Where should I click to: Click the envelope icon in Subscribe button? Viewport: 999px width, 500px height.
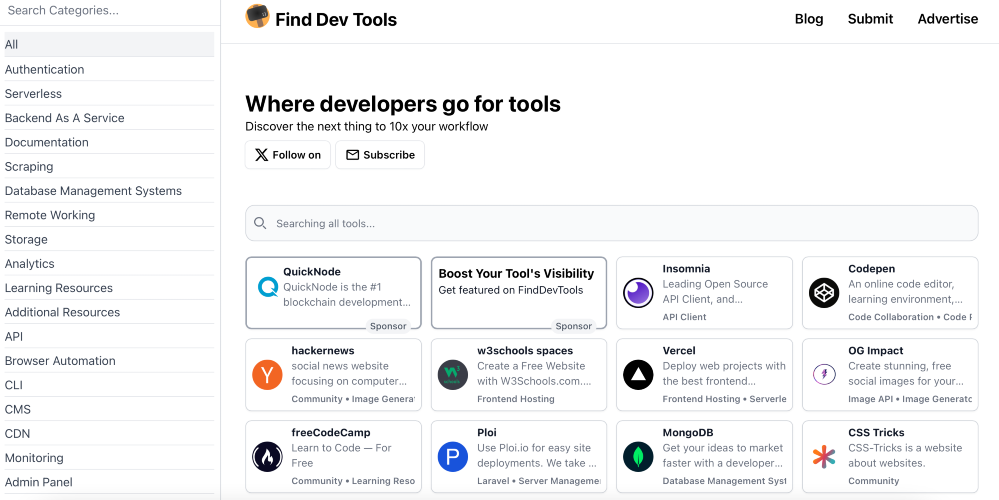coord(352,155)
